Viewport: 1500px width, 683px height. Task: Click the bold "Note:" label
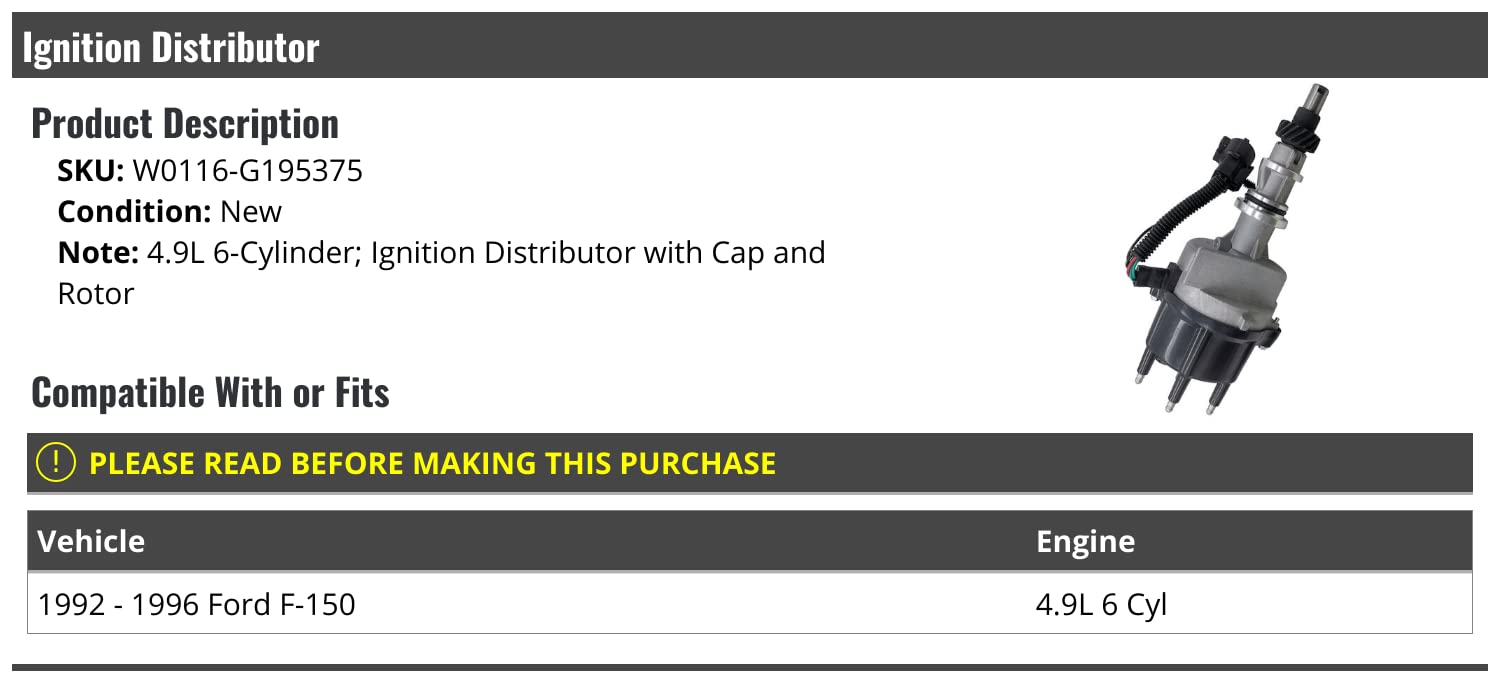(98, 253)
